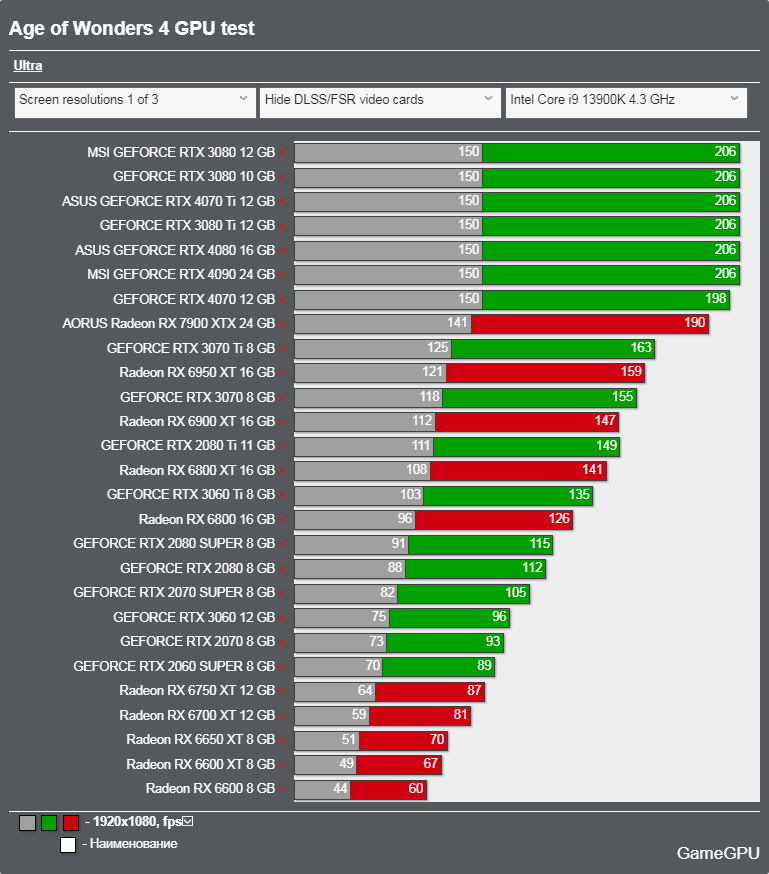This screenshot has height=874, width=769.
Task: Remove GEFORCE RTX 2070 SUPER 8 GB with its X
Action: 283,593
